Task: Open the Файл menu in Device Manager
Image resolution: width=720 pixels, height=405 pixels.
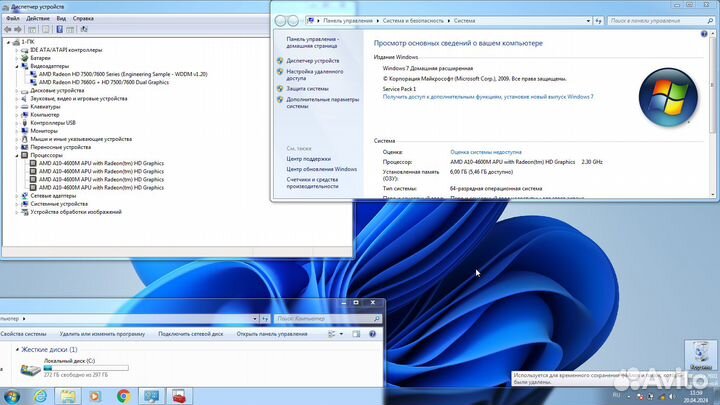Action: 13,18
